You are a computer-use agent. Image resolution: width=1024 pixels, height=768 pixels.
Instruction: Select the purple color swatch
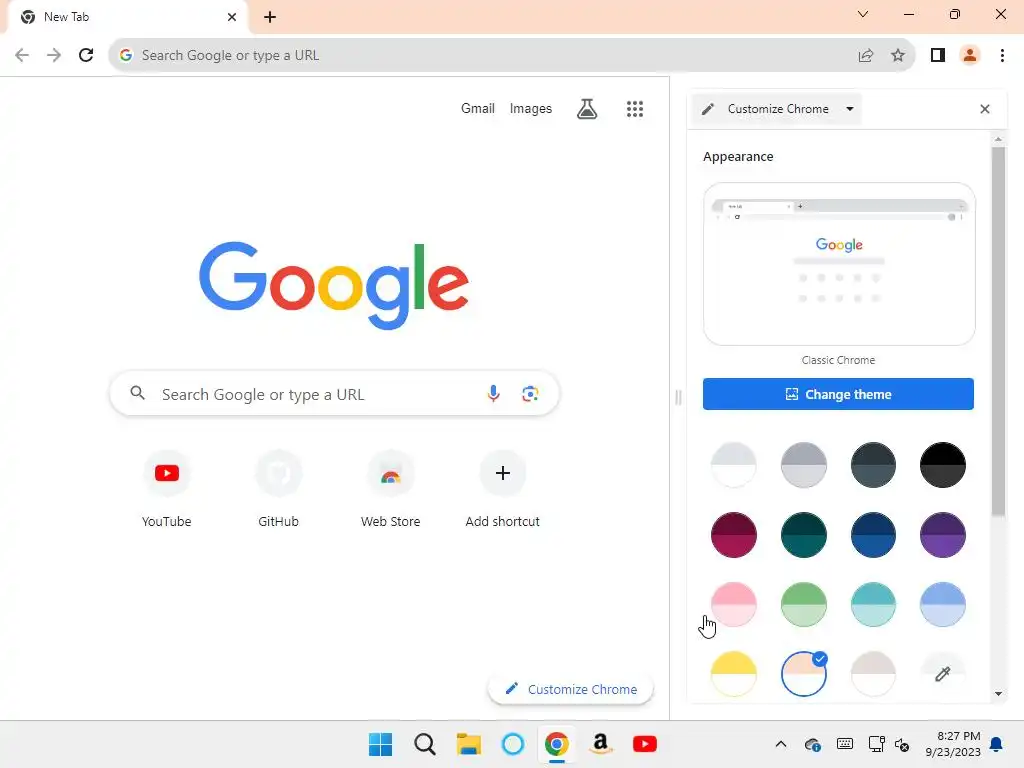[942, 535]
